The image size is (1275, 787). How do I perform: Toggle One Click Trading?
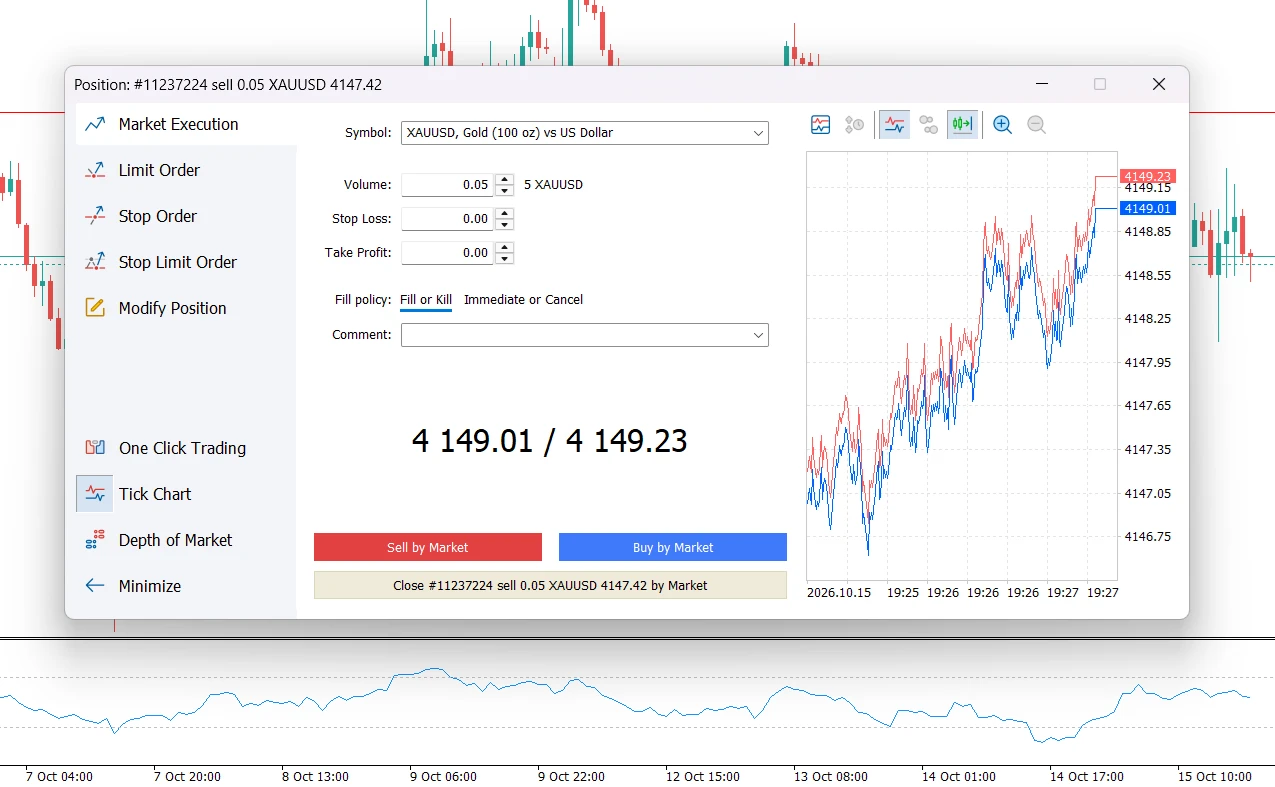tap(186, 448)
